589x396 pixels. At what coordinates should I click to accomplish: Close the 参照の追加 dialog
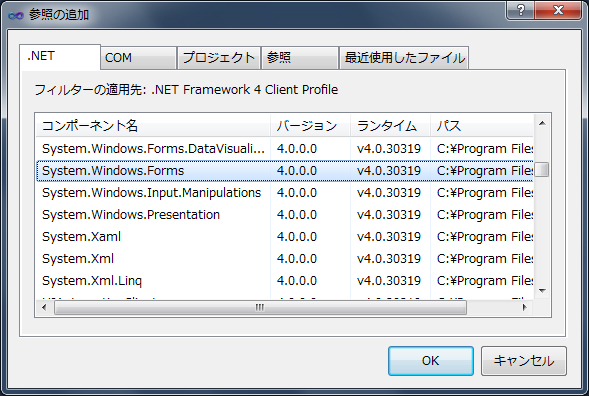pos(558,10)
